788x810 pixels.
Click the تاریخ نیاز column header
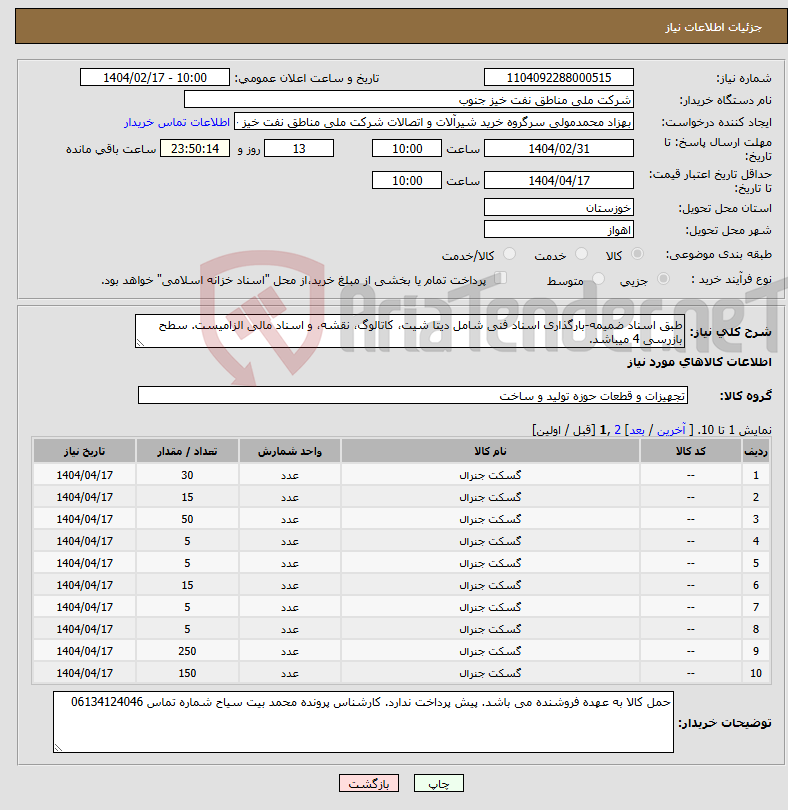coord(84,451)
